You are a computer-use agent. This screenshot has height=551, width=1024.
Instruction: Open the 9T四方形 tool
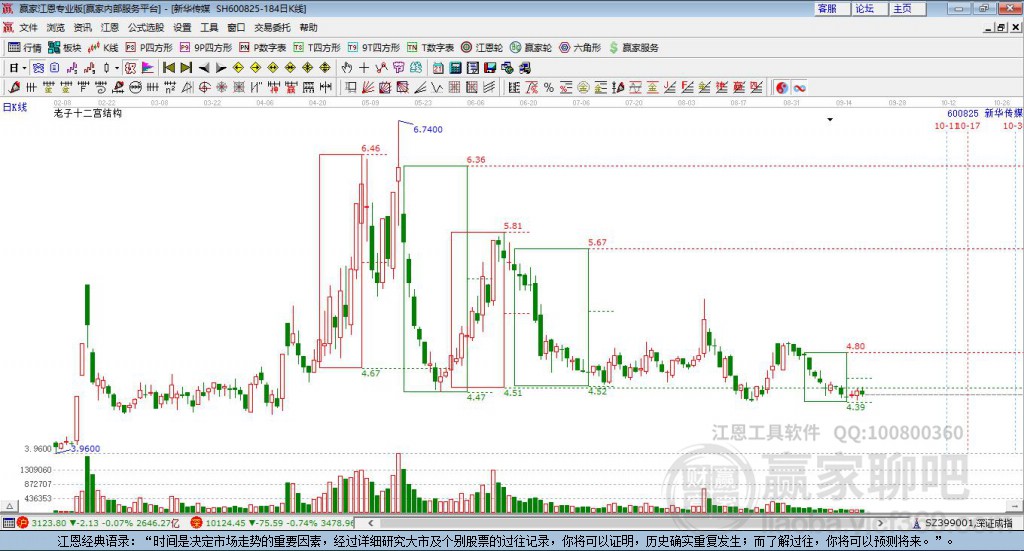tap(374, 48)
